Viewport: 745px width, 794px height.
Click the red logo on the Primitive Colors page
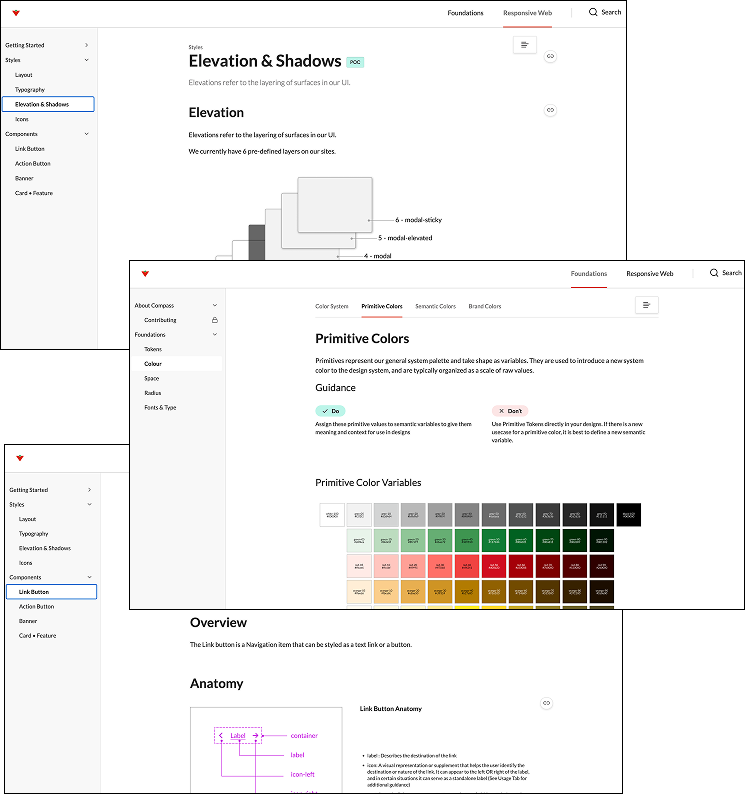click(x=144, y=273)
